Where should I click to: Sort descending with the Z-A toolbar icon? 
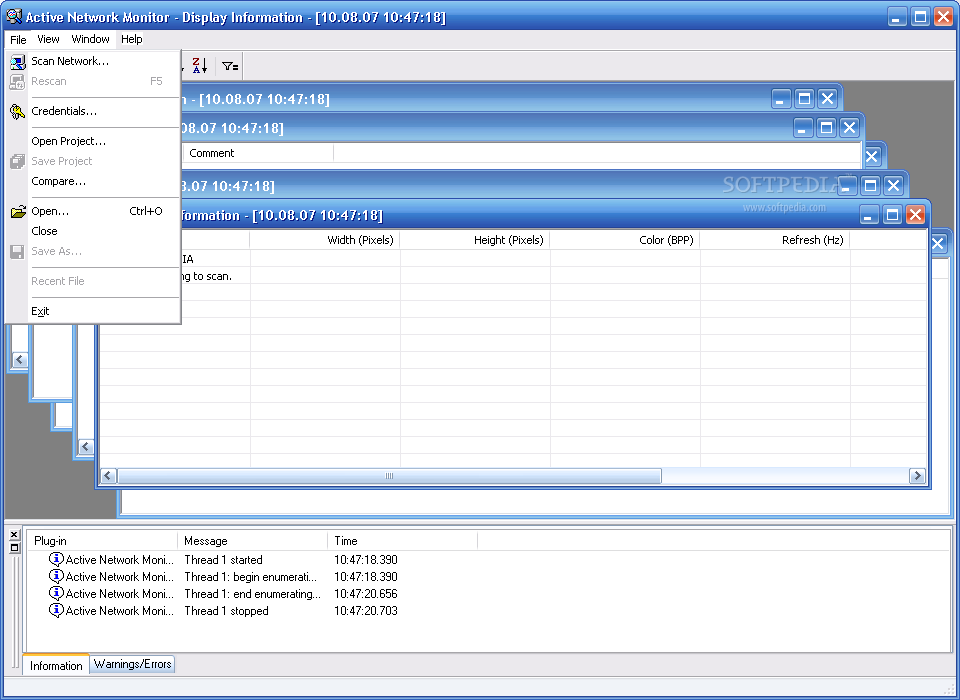pos(200,66)
